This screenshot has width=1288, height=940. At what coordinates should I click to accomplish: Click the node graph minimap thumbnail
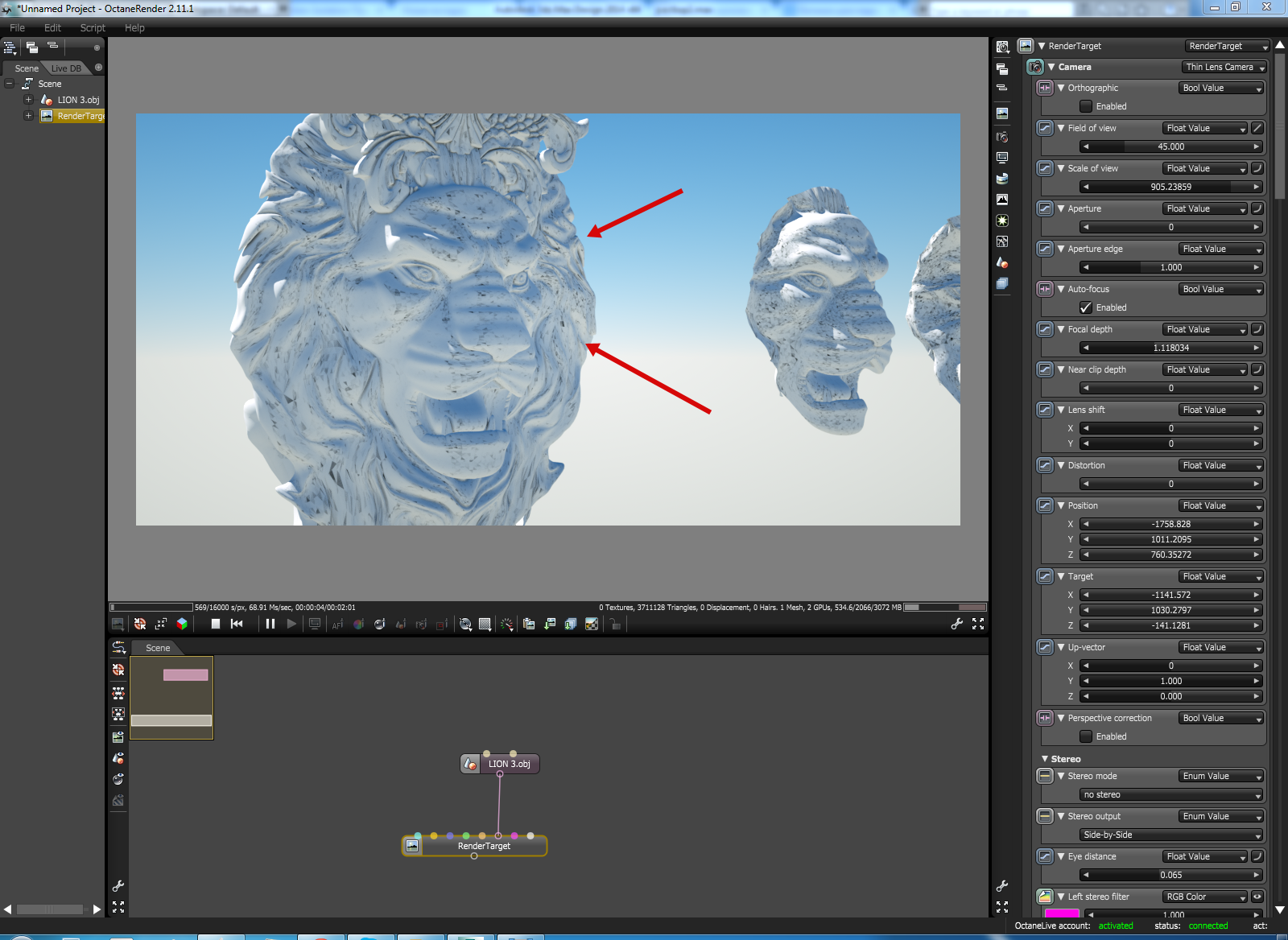(x=171, y=698)
